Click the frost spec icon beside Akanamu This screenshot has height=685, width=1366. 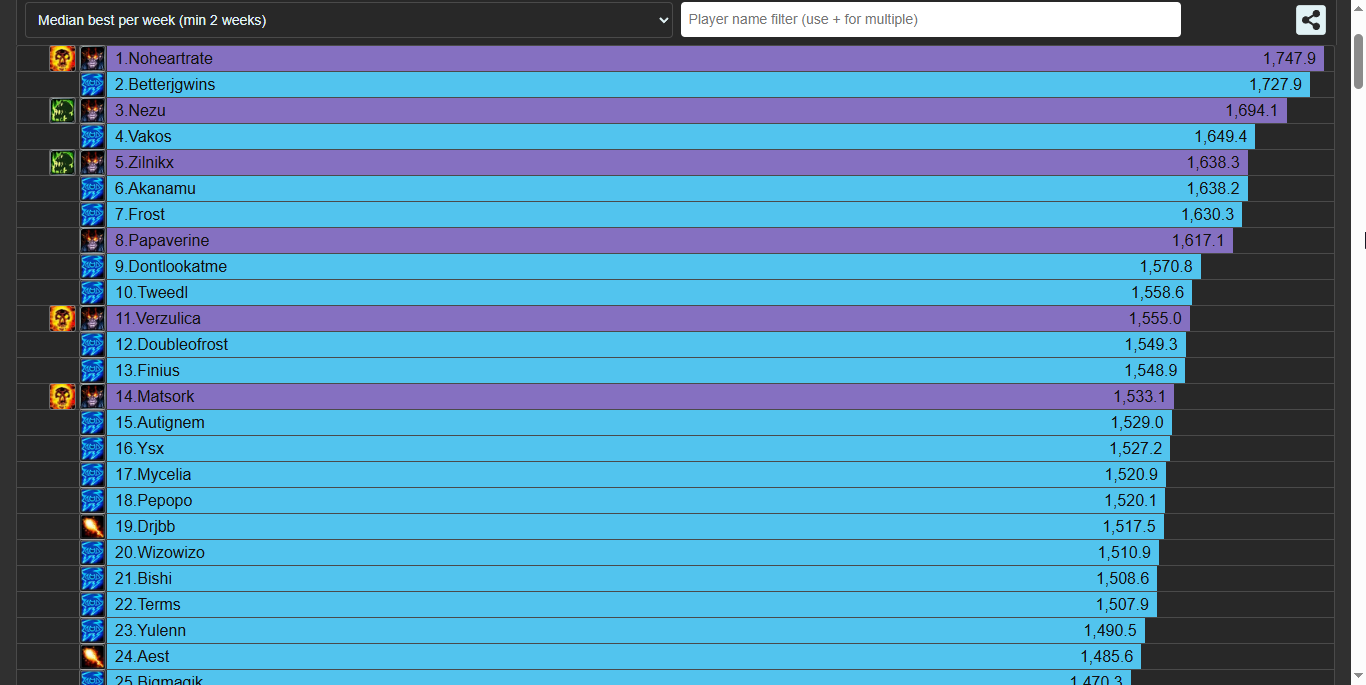pyautogui.click(x=92, y=189)
